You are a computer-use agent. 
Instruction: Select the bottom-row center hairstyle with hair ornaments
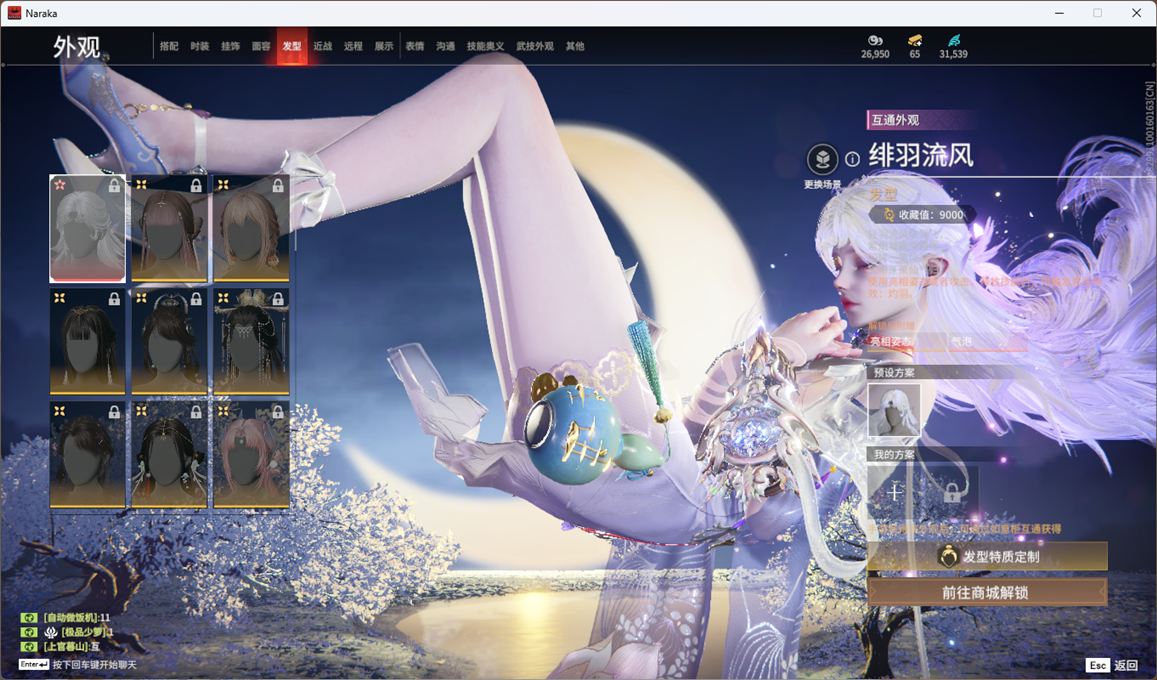[x=169, y=455]
